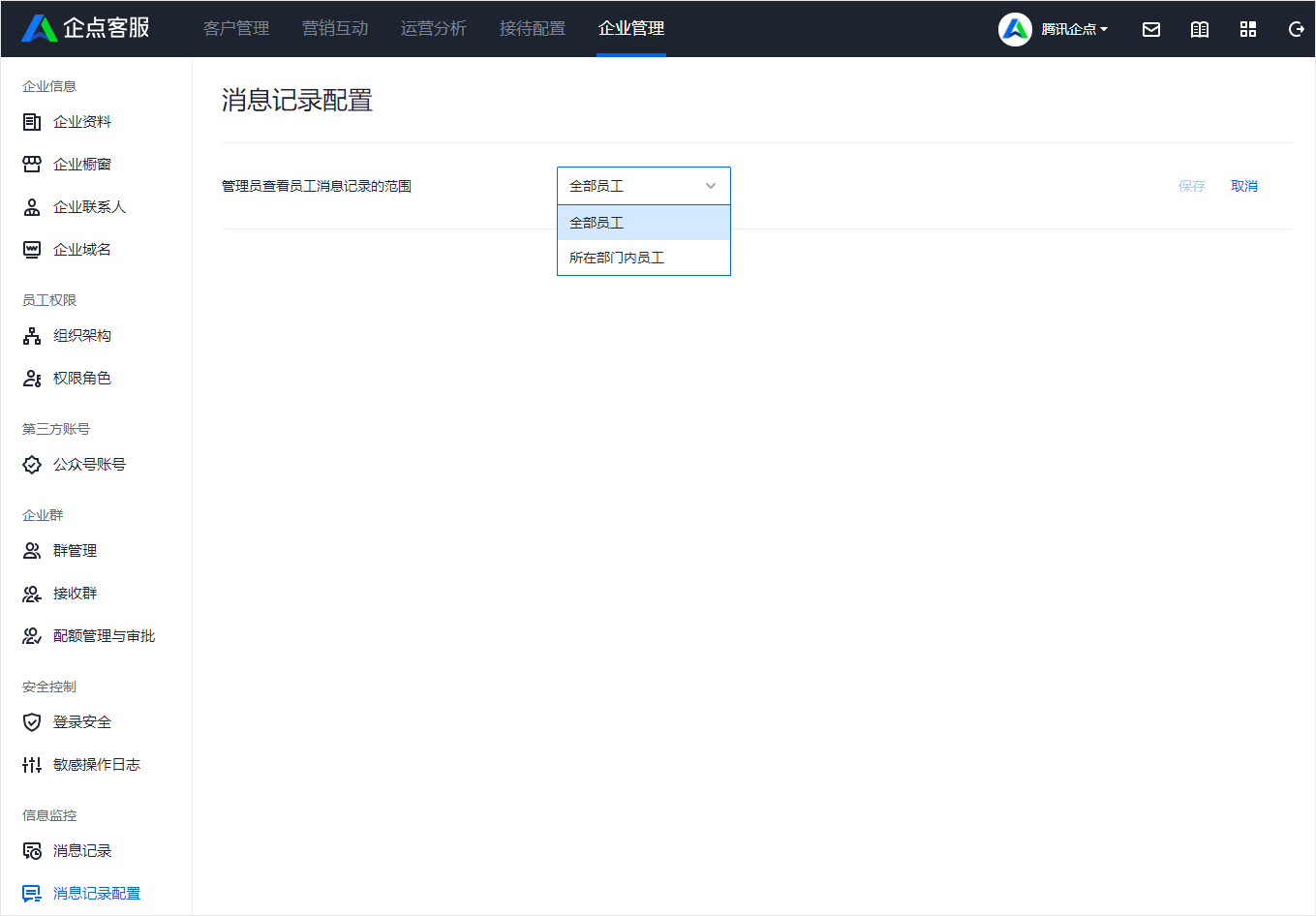This screenshot has height=916, width=1316.
Task: Open 群管理 in sidebar
Action: (x=75, y=551)
